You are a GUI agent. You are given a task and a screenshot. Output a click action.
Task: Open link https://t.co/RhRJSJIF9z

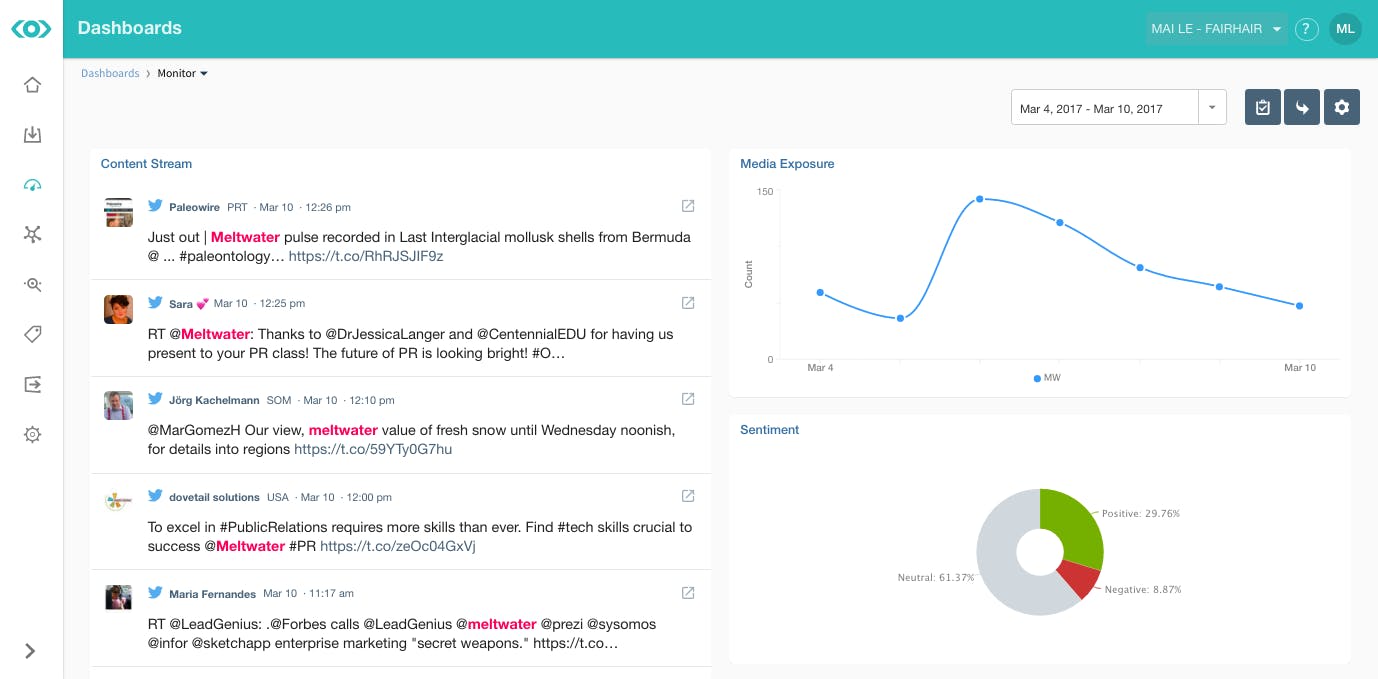point(366,256)
